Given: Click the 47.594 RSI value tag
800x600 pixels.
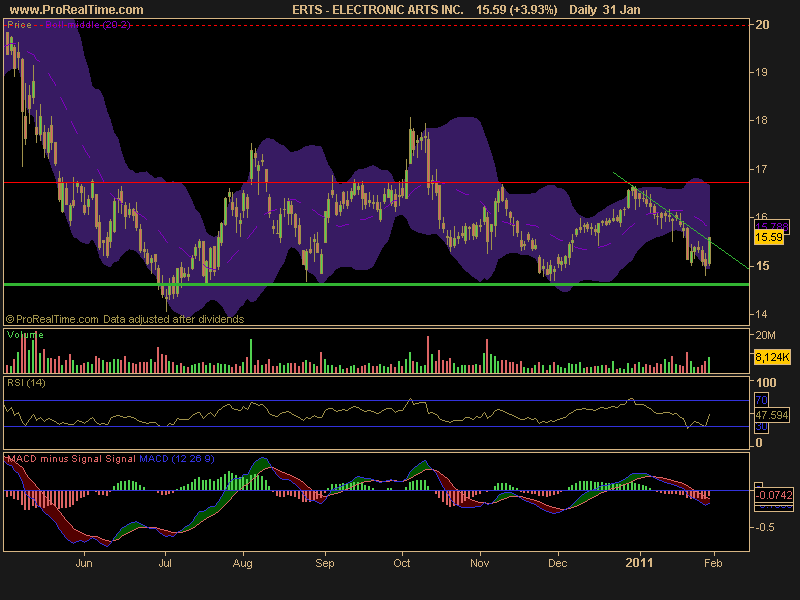Looking at the screenshot, I should [x=771, y=415].
